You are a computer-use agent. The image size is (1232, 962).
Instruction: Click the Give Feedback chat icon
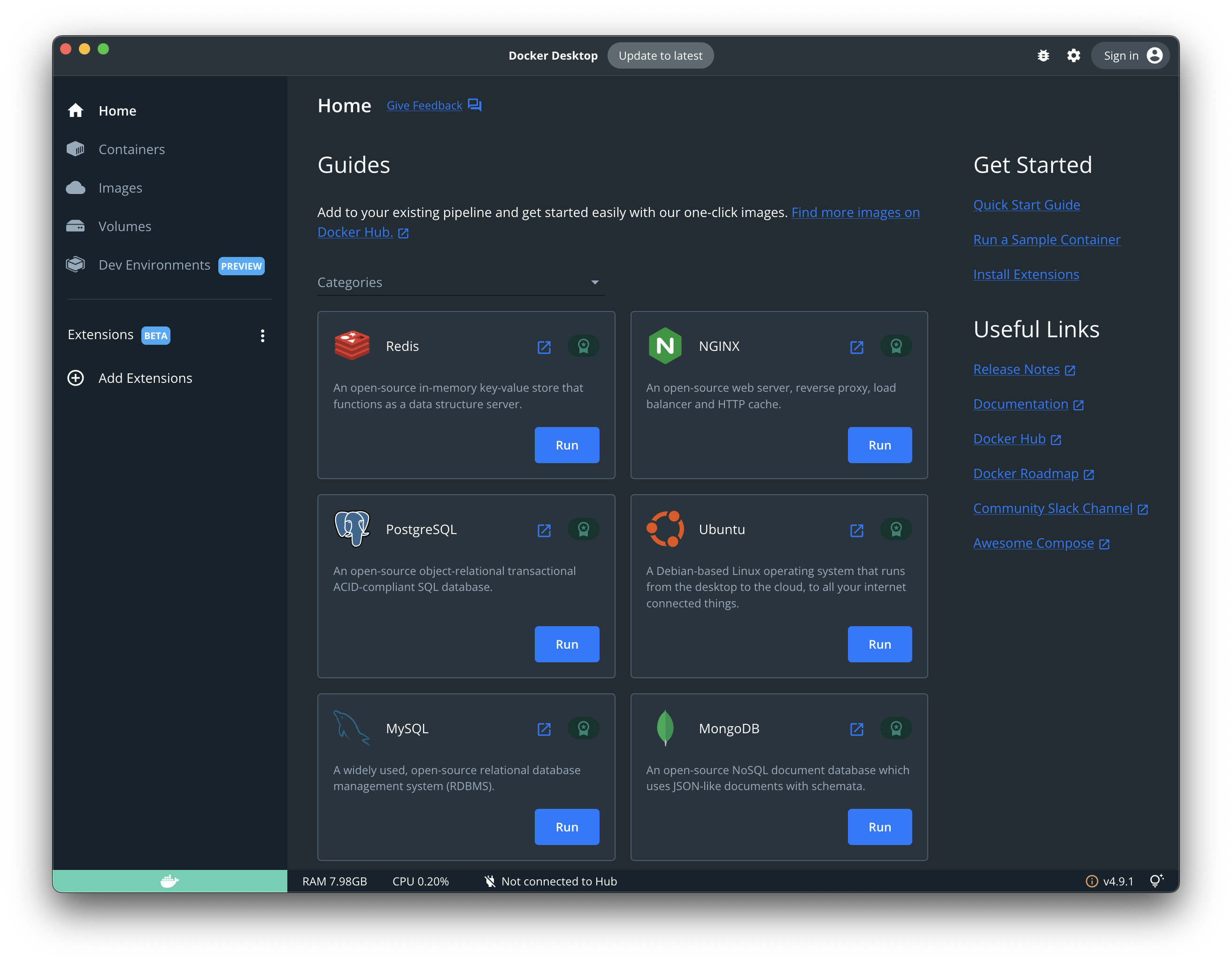pos(474,105)
